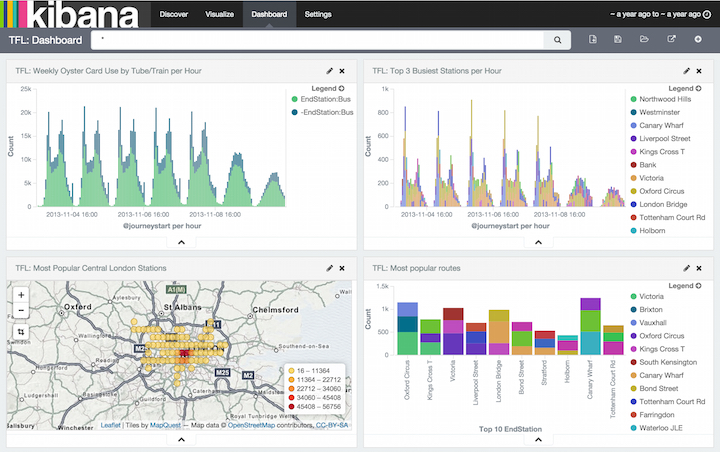Click the Save Dashboard icon
The width and height of the screenshot is (720, 452).
tap(619, 40)
